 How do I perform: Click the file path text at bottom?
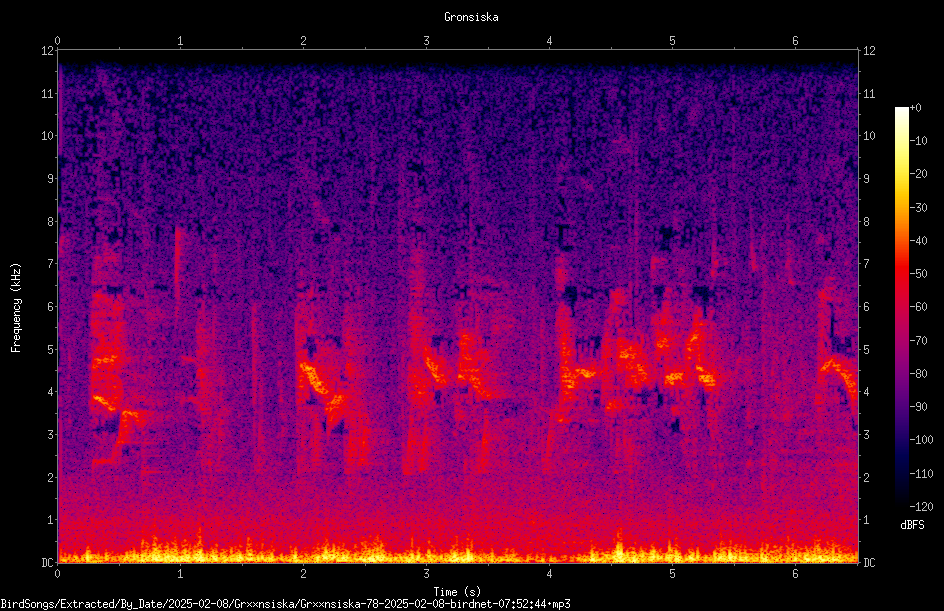[285, 604]
